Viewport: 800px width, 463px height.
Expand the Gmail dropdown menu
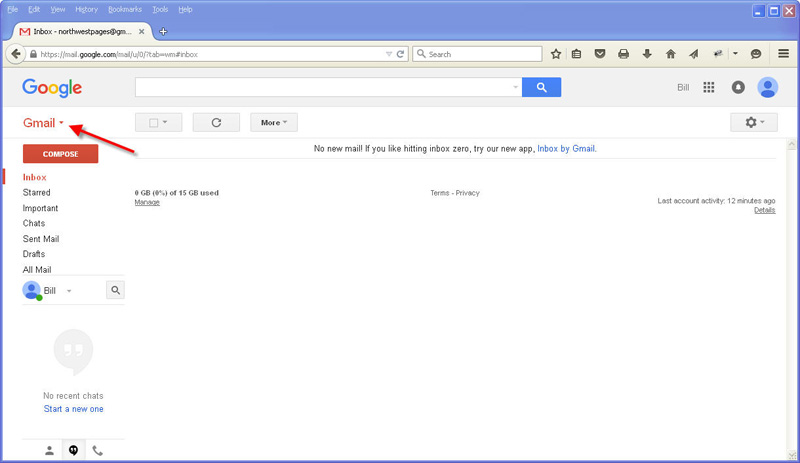tap(61, 123)
